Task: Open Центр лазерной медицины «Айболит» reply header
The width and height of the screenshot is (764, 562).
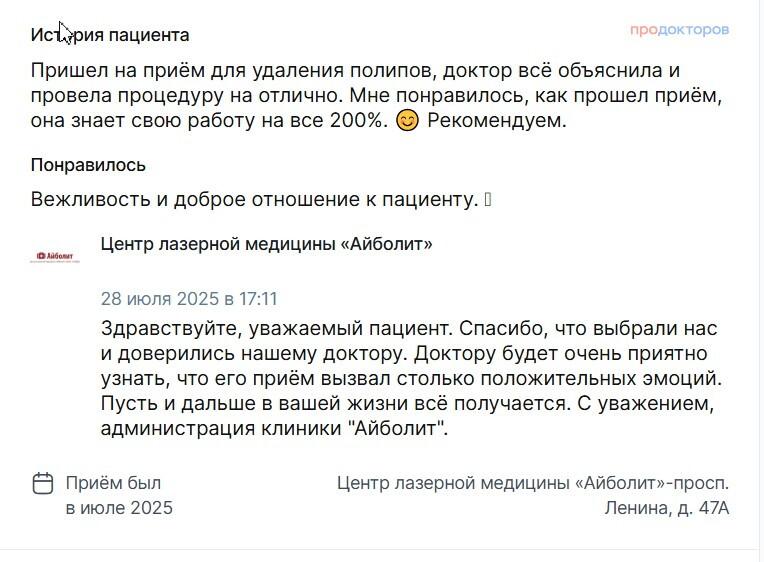Action: pyautogui.click(x=267, y=244)
